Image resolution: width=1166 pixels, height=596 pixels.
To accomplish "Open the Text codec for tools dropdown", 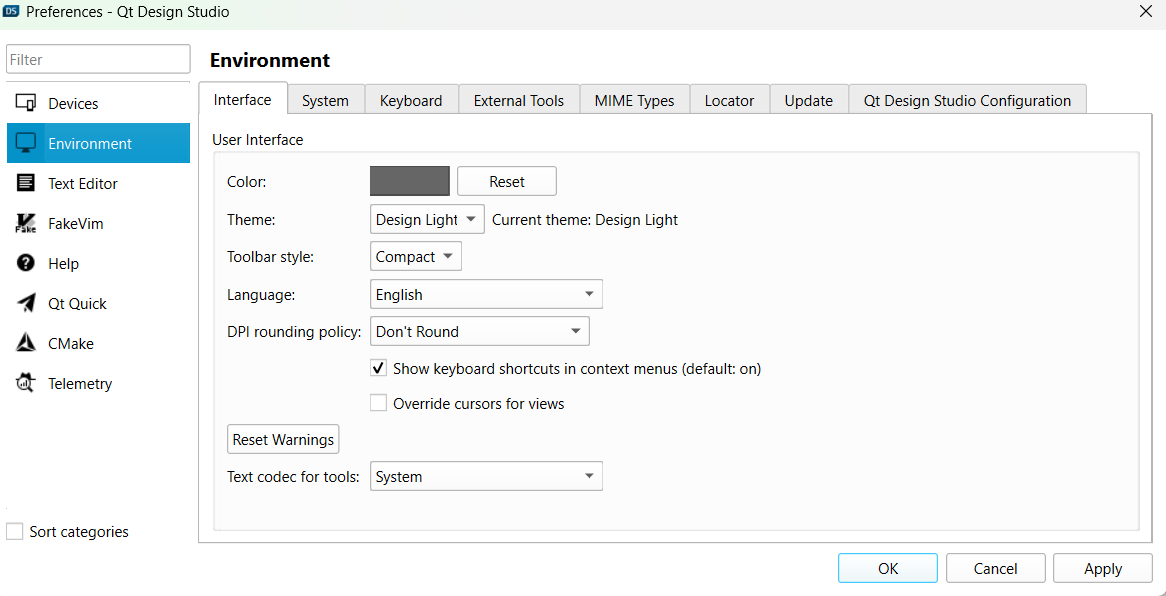I will [486, 476].
